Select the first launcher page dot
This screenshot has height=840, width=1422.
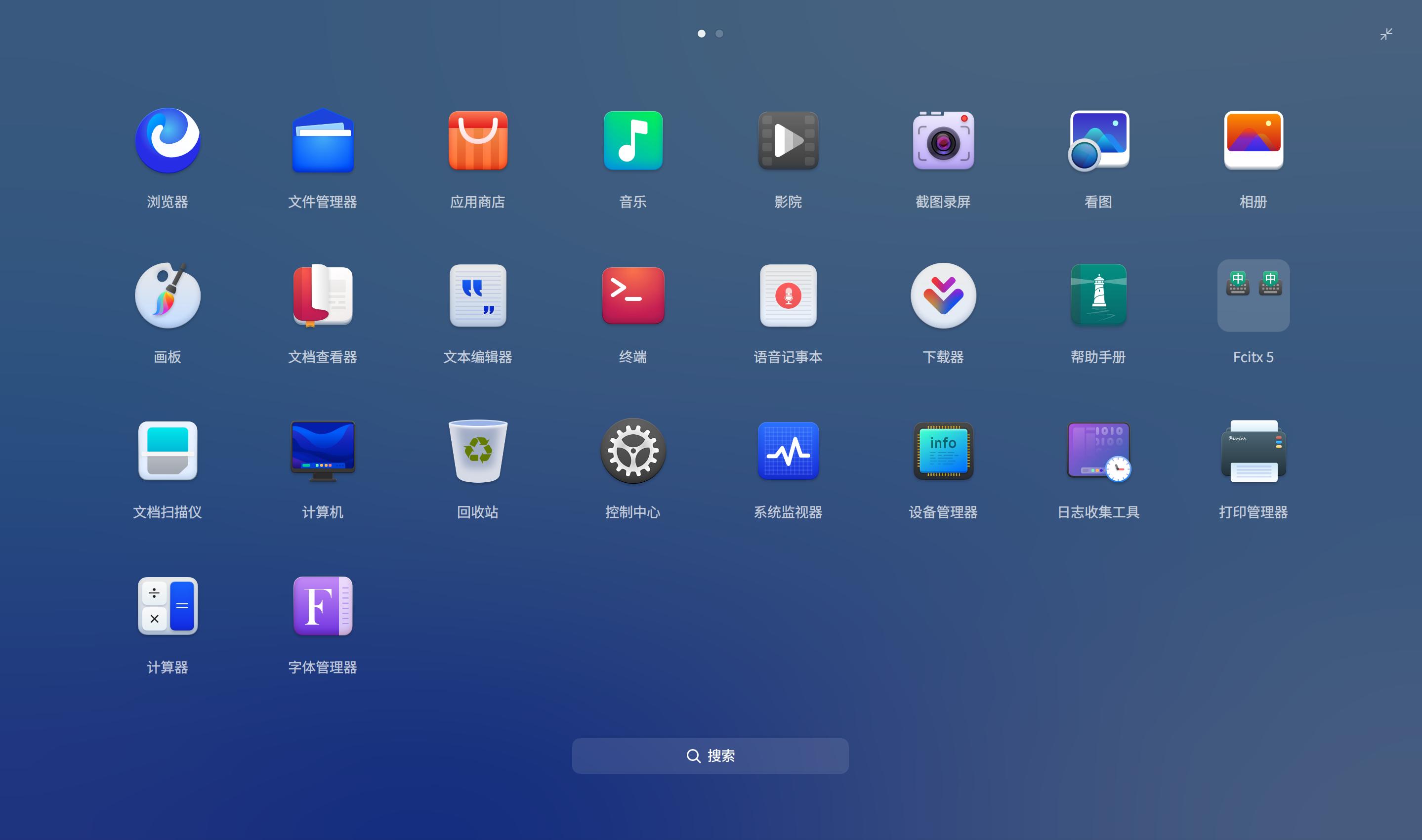[x=701, y=34]
